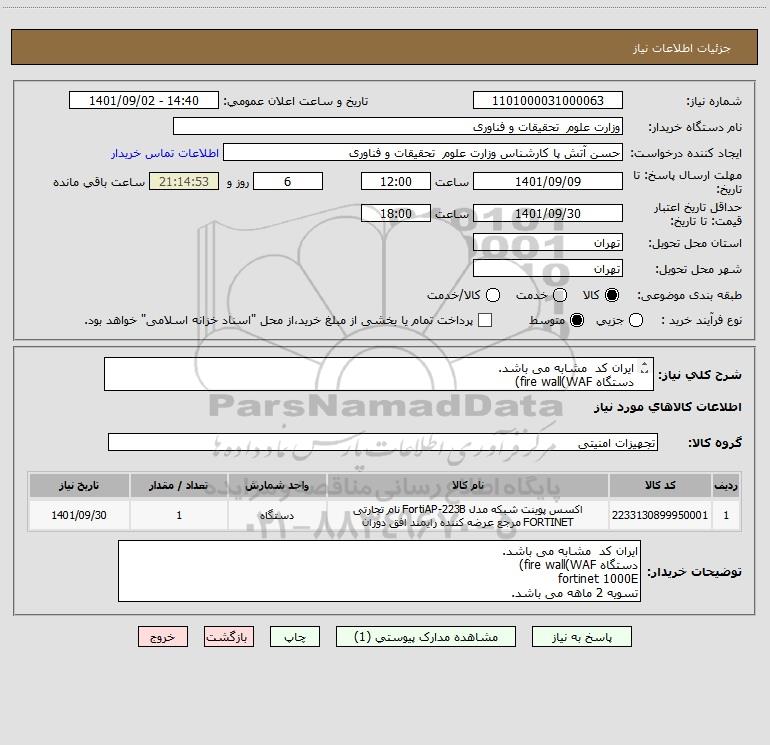Click the اطلاعات کالاهای مورد نیاز heading

[x=668, y=407]
